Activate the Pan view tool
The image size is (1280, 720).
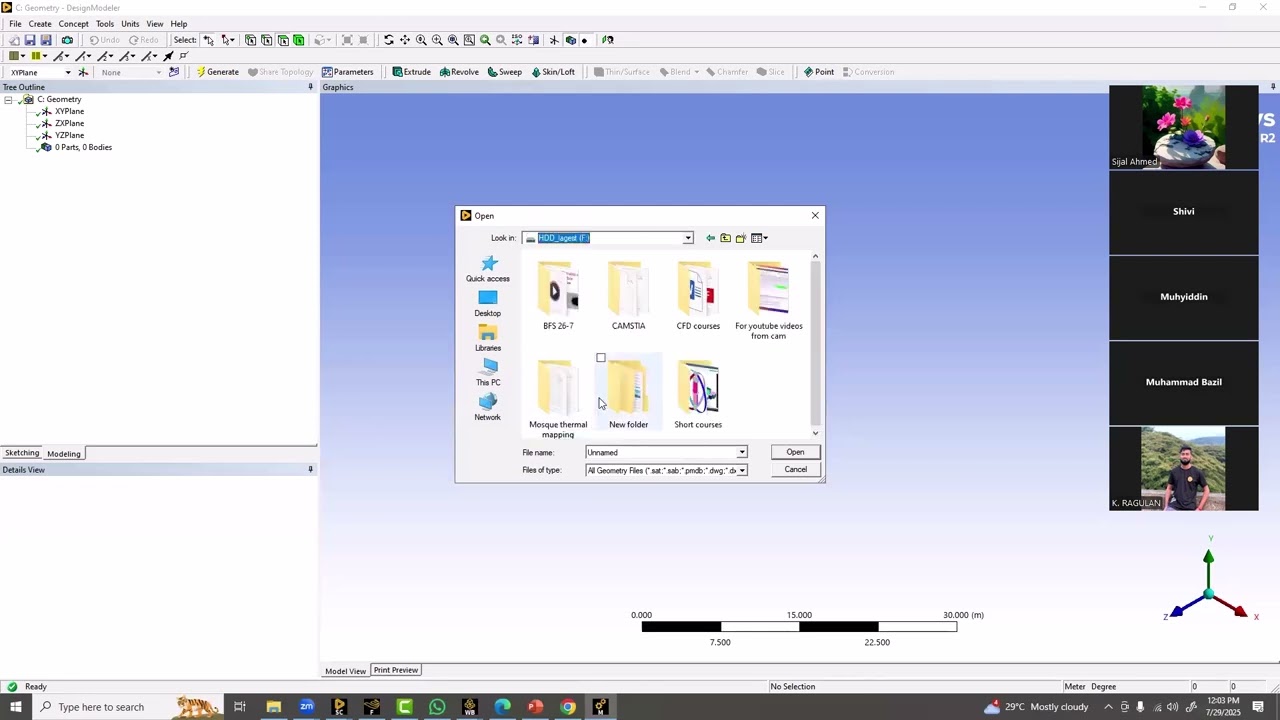(x=405, y=40)
